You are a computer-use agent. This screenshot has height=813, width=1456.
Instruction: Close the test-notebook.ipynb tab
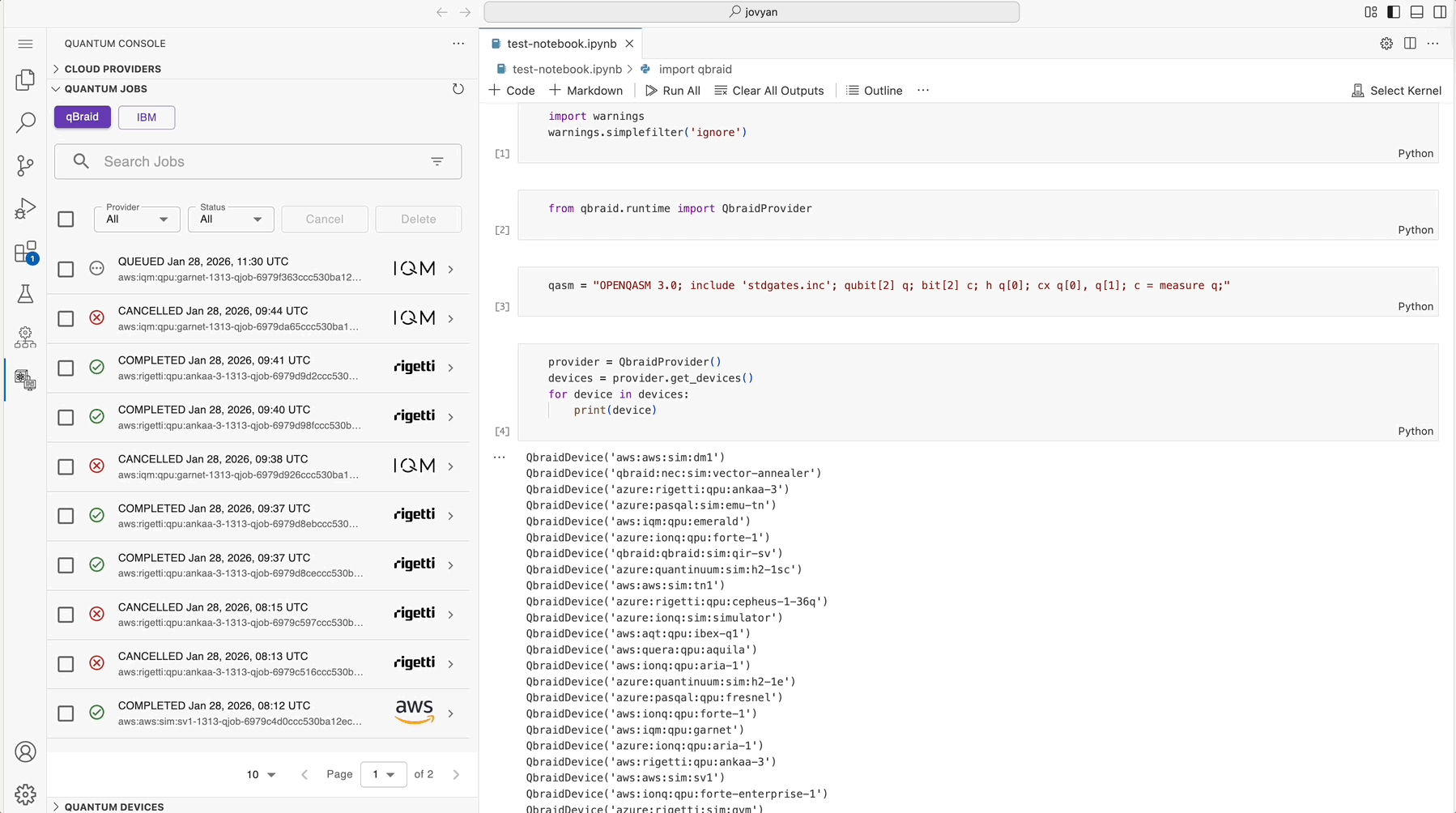pos(629,44)
